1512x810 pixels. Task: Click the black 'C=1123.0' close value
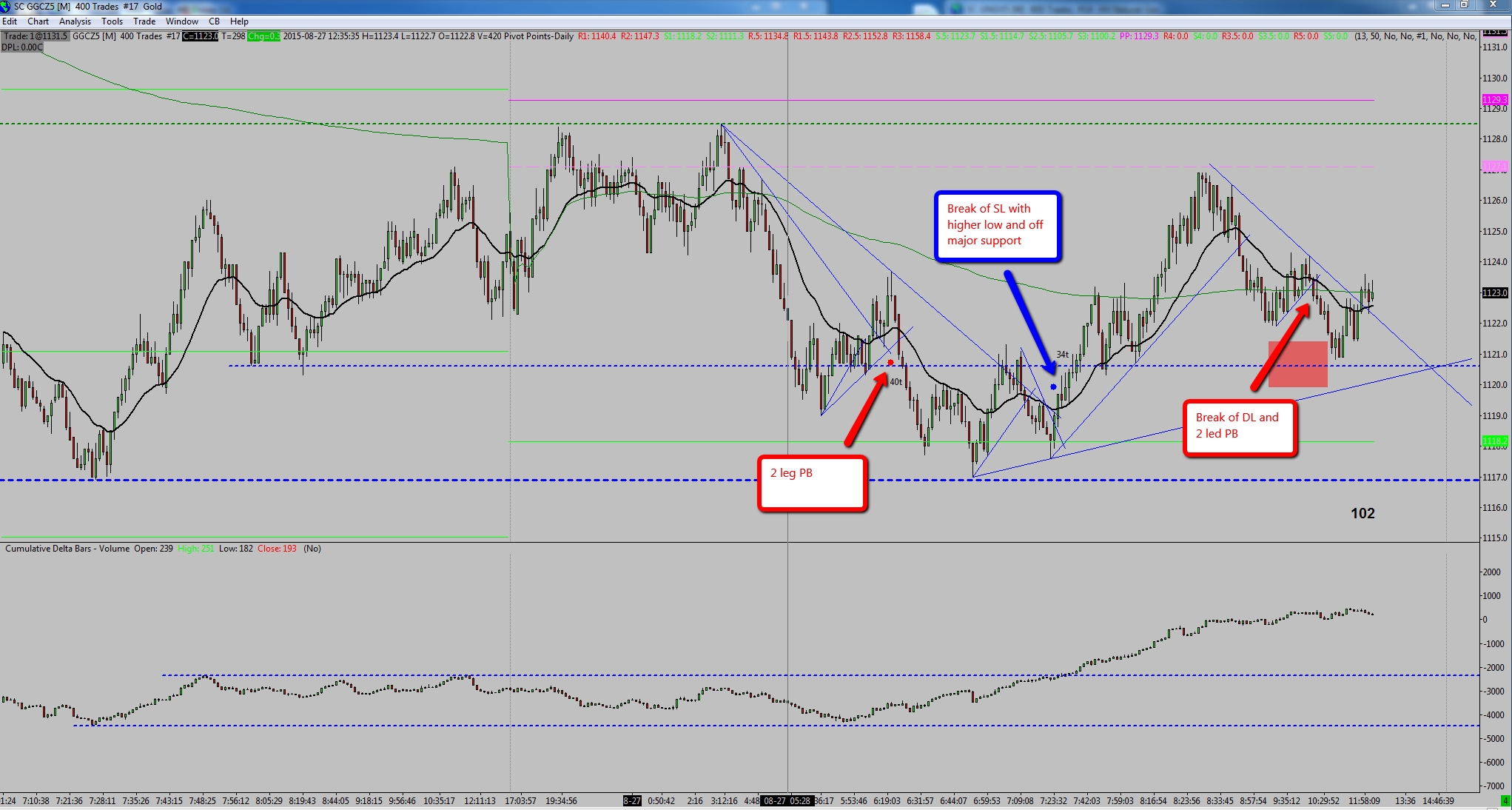tap(201, 36)
